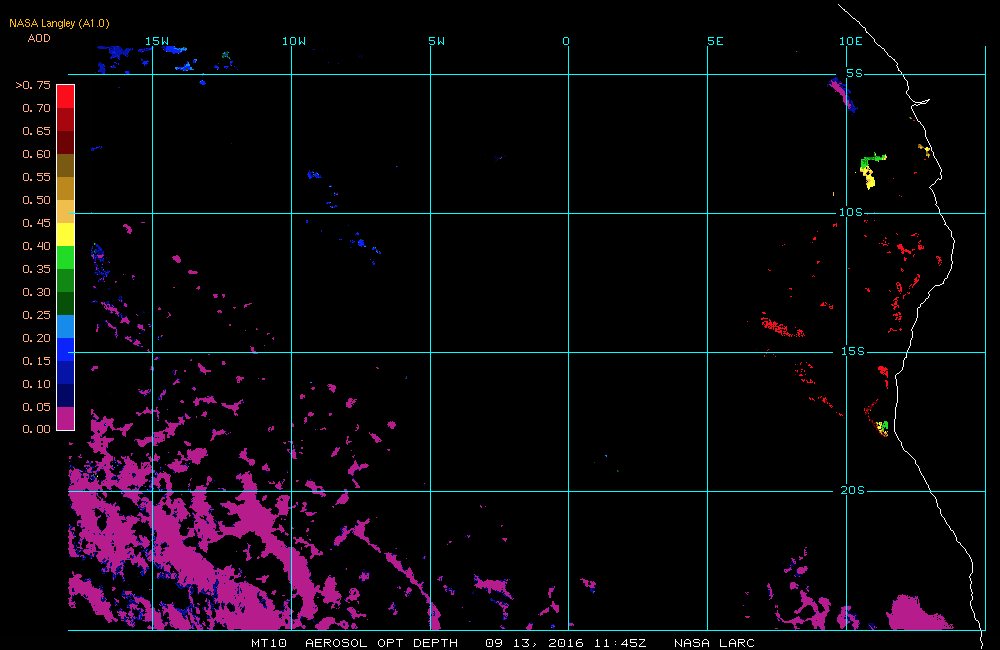Click the brown 0.55–0.60 legend swatch
This screenshot has height=650, width=1000.
[x=66, y=165]
